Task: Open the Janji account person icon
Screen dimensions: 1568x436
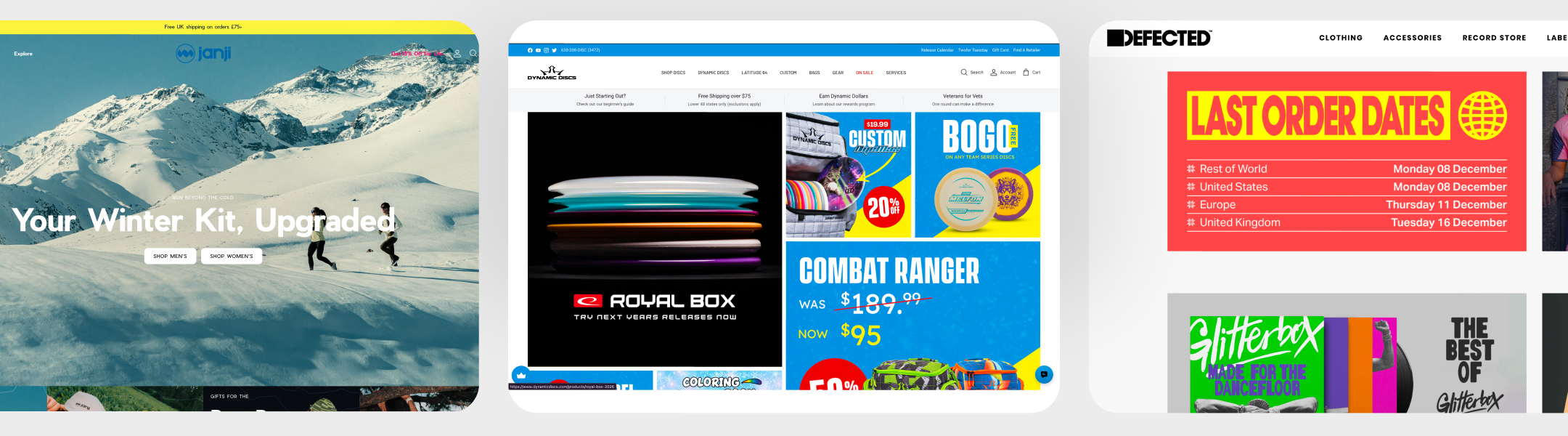Action: click(x=457, y=53)
